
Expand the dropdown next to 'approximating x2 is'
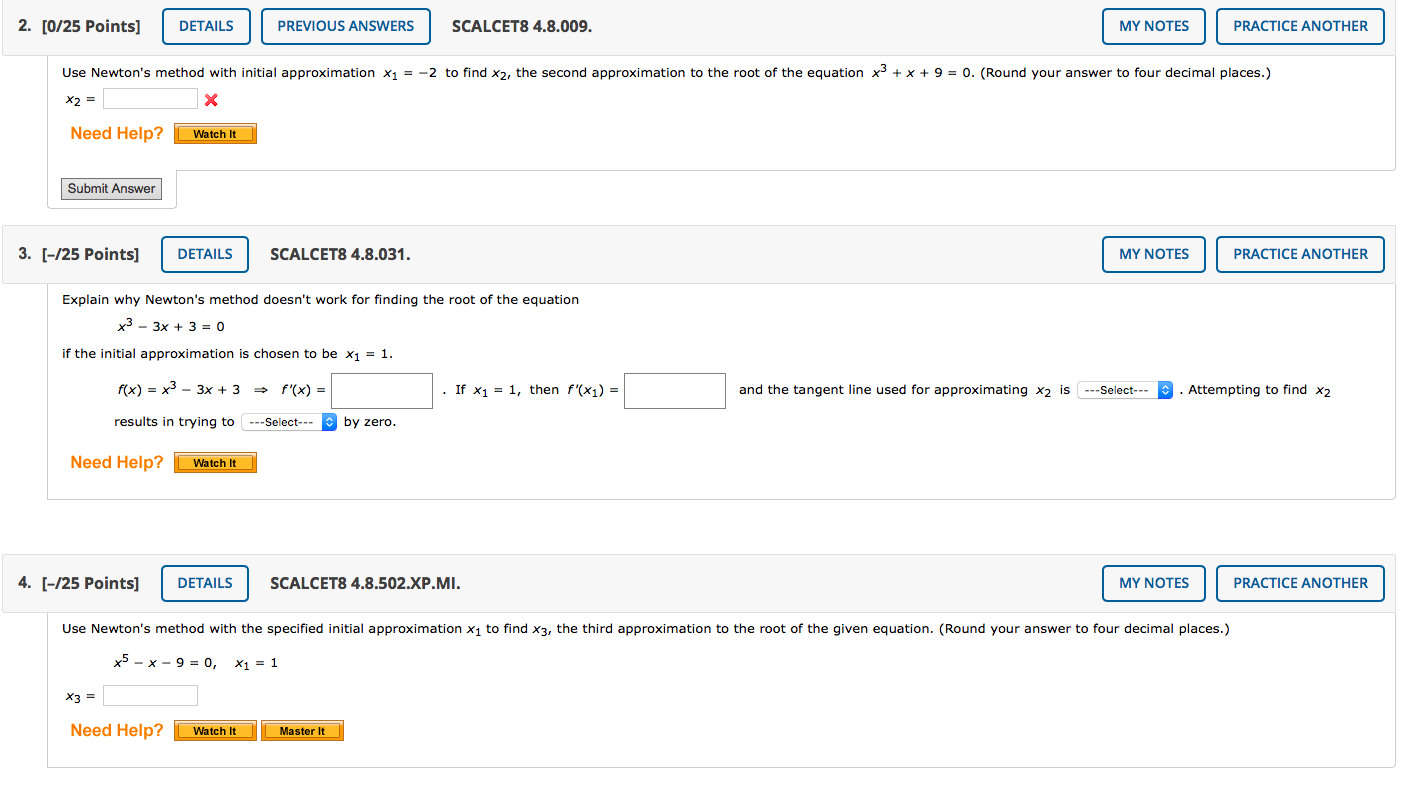coord(1125,390)
